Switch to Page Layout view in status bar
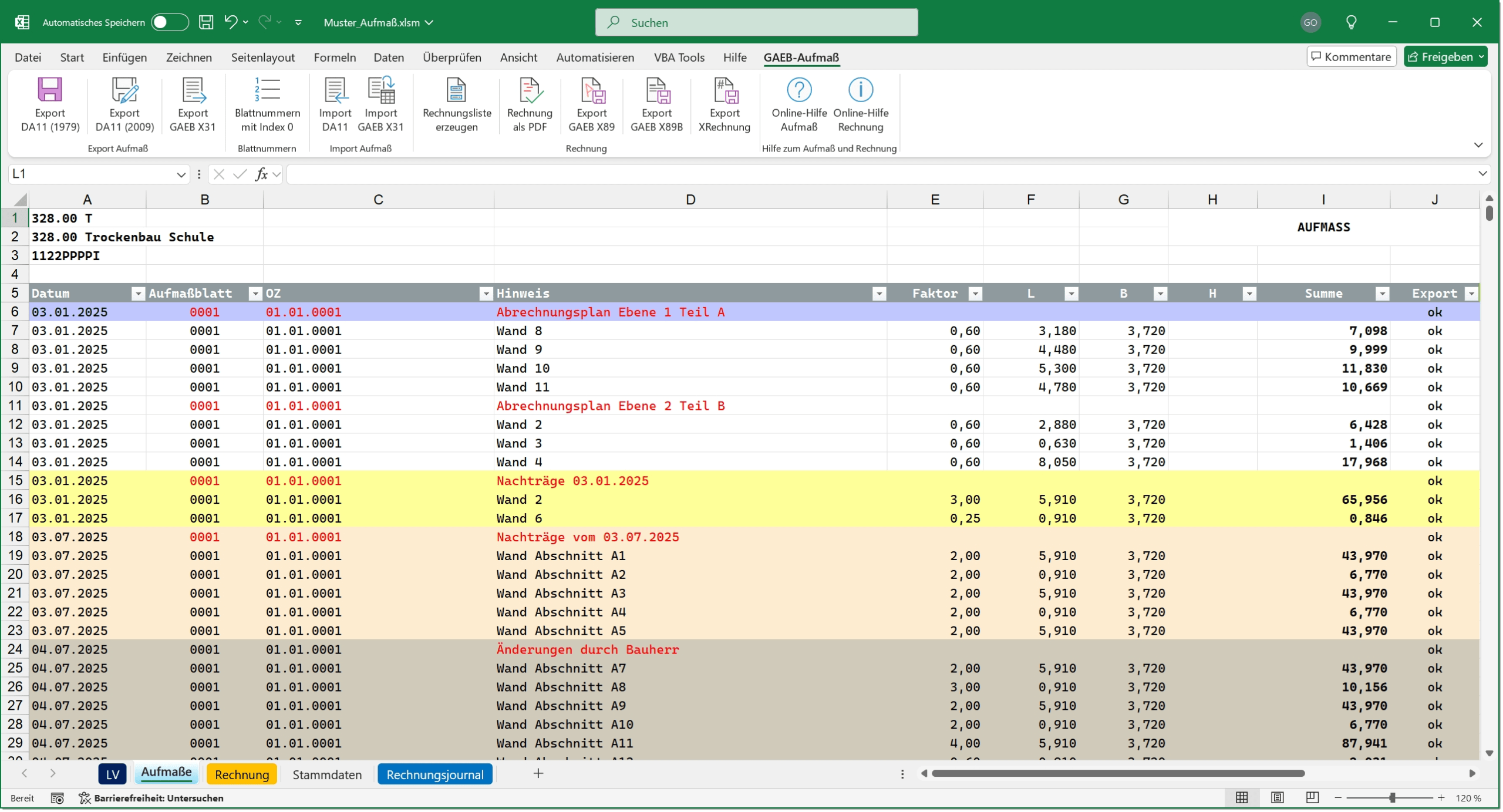Viewport: 1503px width, 812px height. click(1277, 798)
